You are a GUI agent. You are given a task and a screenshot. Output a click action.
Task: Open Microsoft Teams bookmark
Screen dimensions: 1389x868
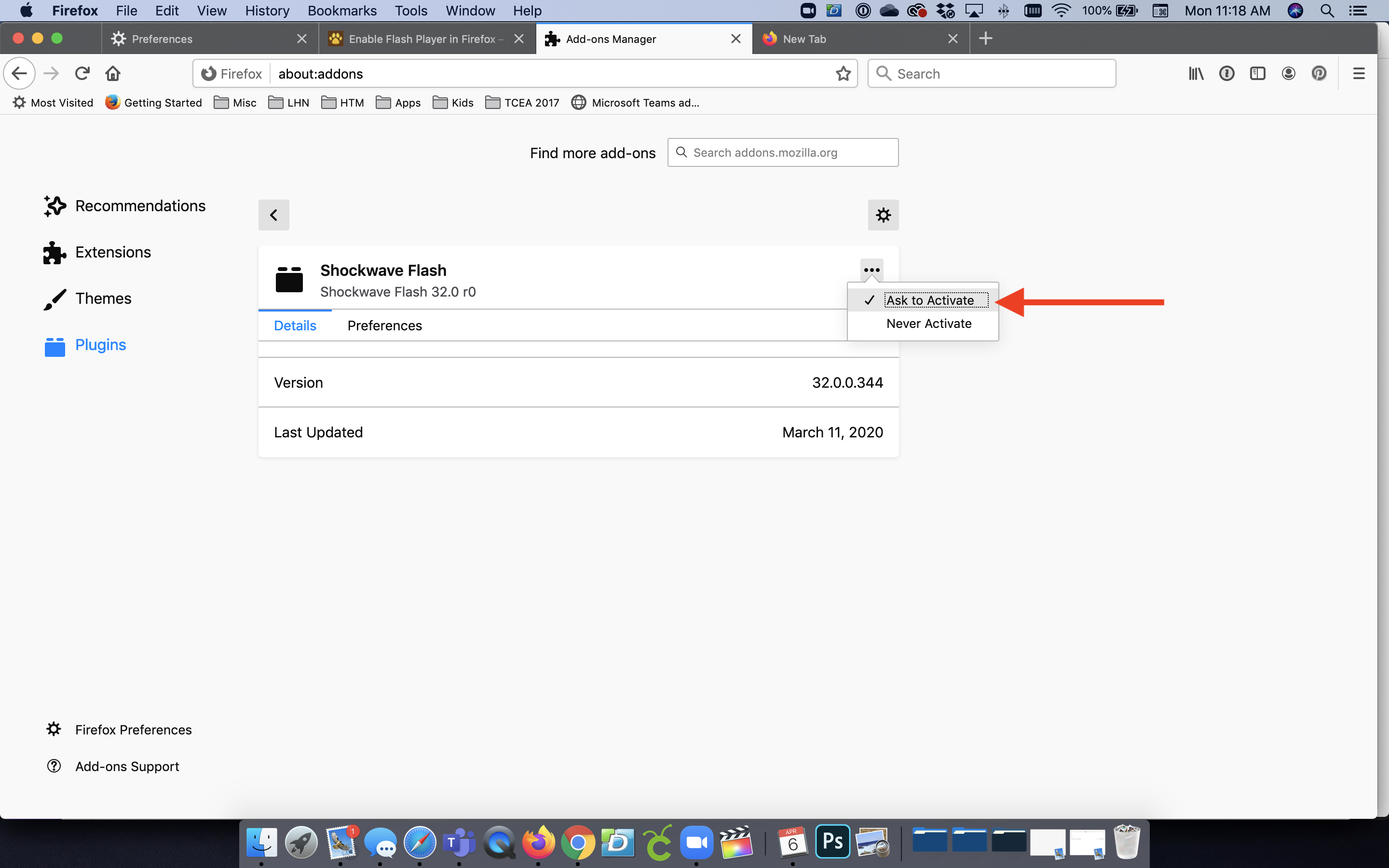click(x=635, y=103)
